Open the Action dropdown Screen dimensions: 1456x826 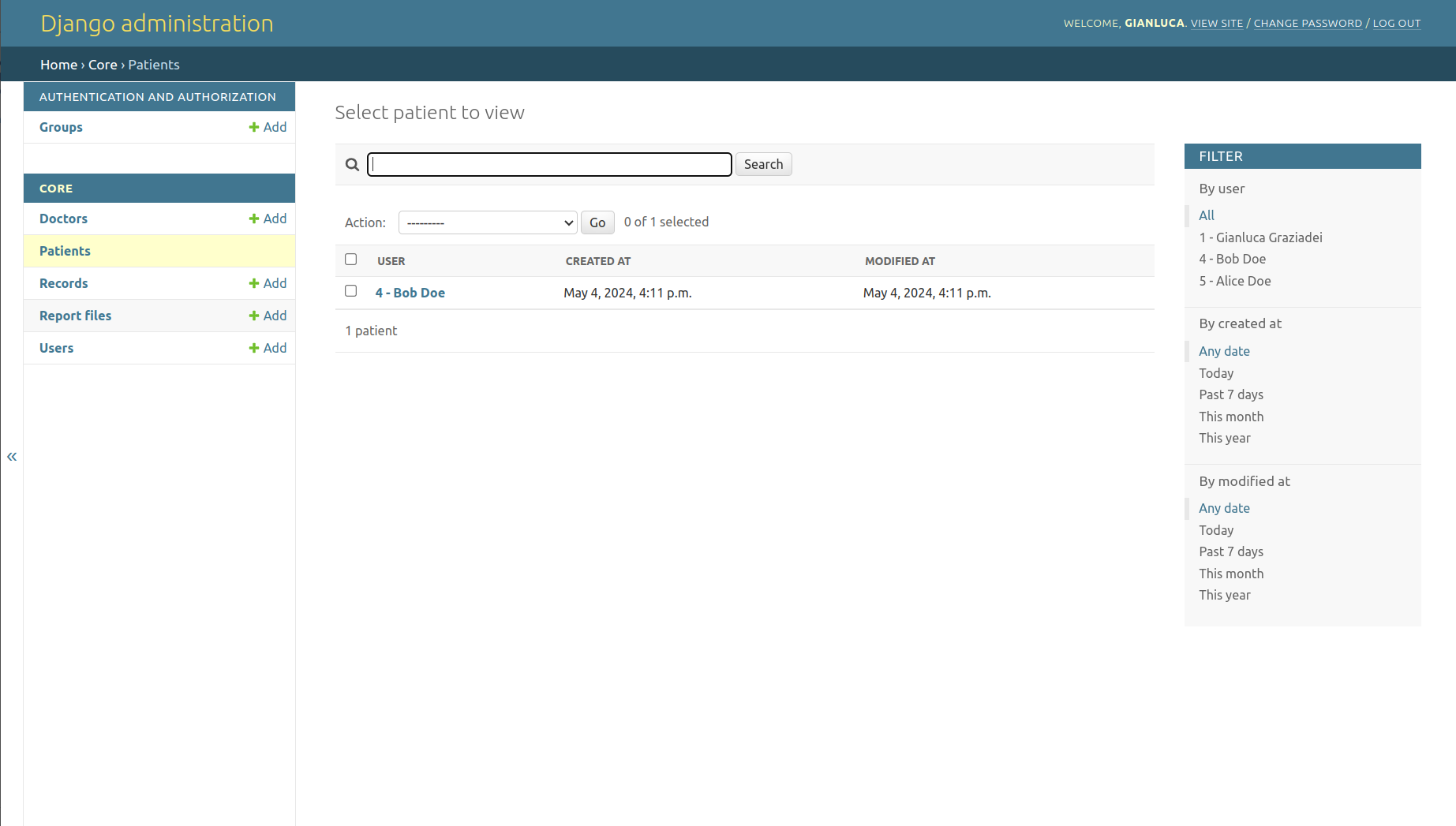click(488, 222)
